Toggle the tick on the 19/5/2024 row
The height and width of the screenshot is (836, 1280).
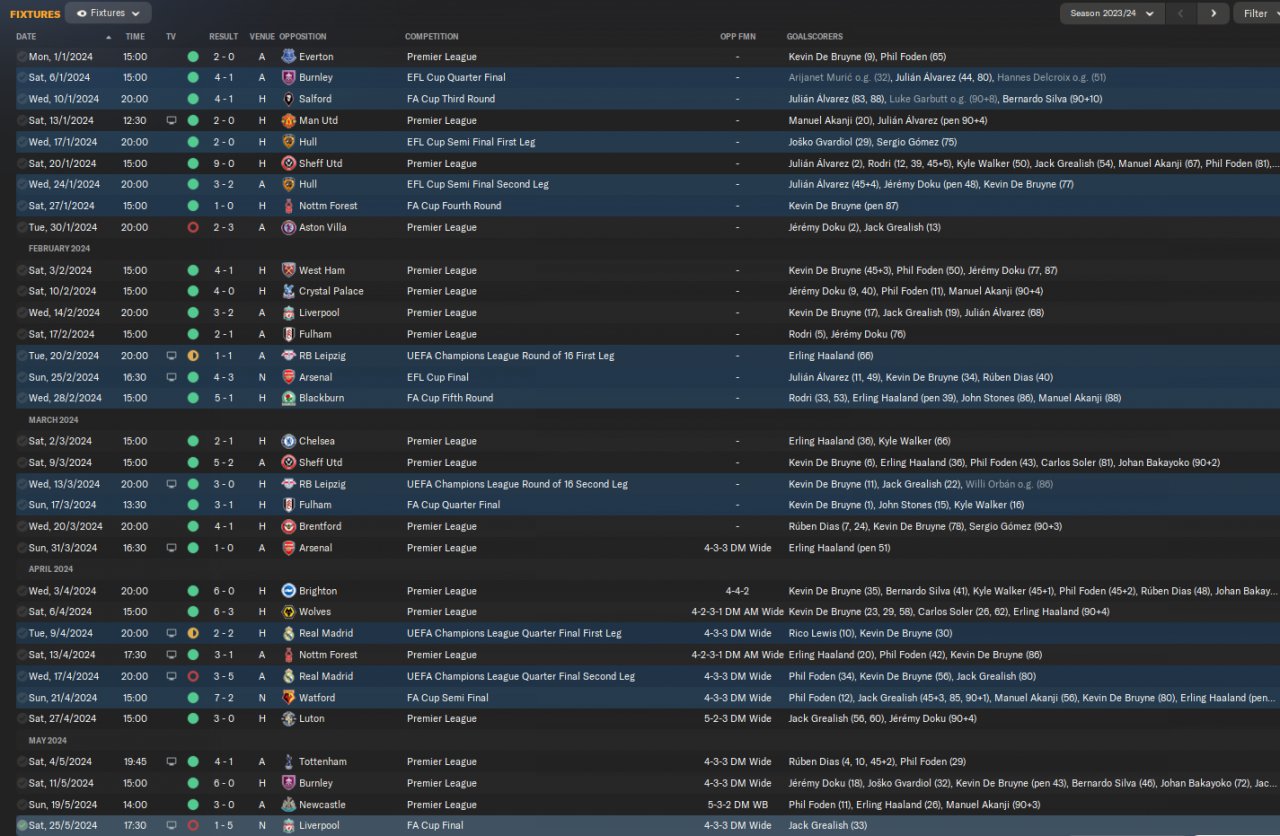coord(22,805)
